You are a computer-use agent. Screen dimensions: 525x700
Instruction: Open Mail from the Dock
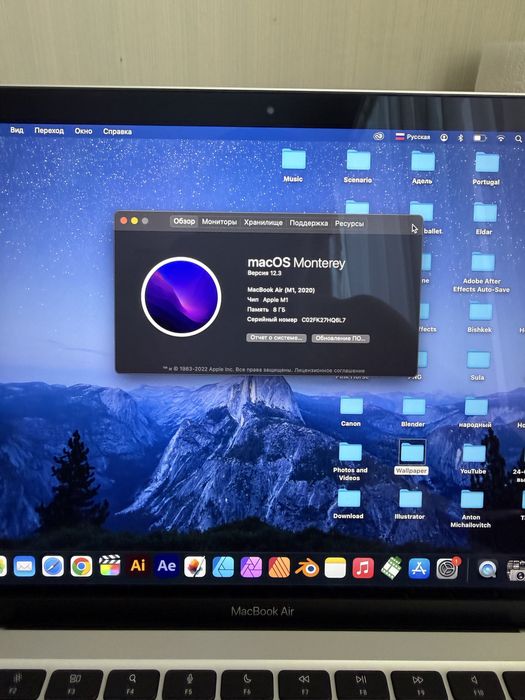click(24, 567)
